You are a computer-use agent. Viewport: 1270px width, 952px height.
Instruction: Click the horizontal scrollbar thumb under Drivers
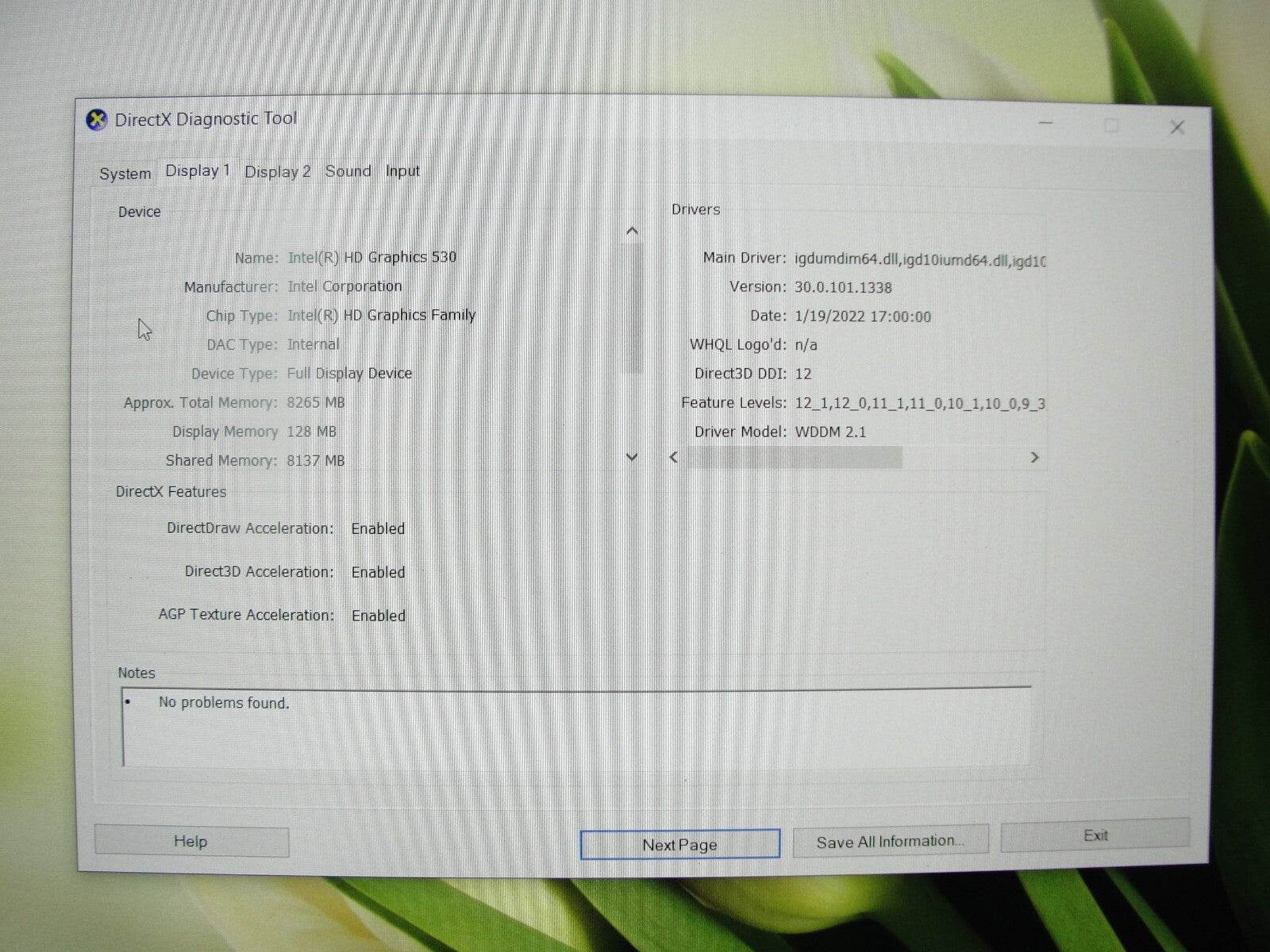(794, 458)
